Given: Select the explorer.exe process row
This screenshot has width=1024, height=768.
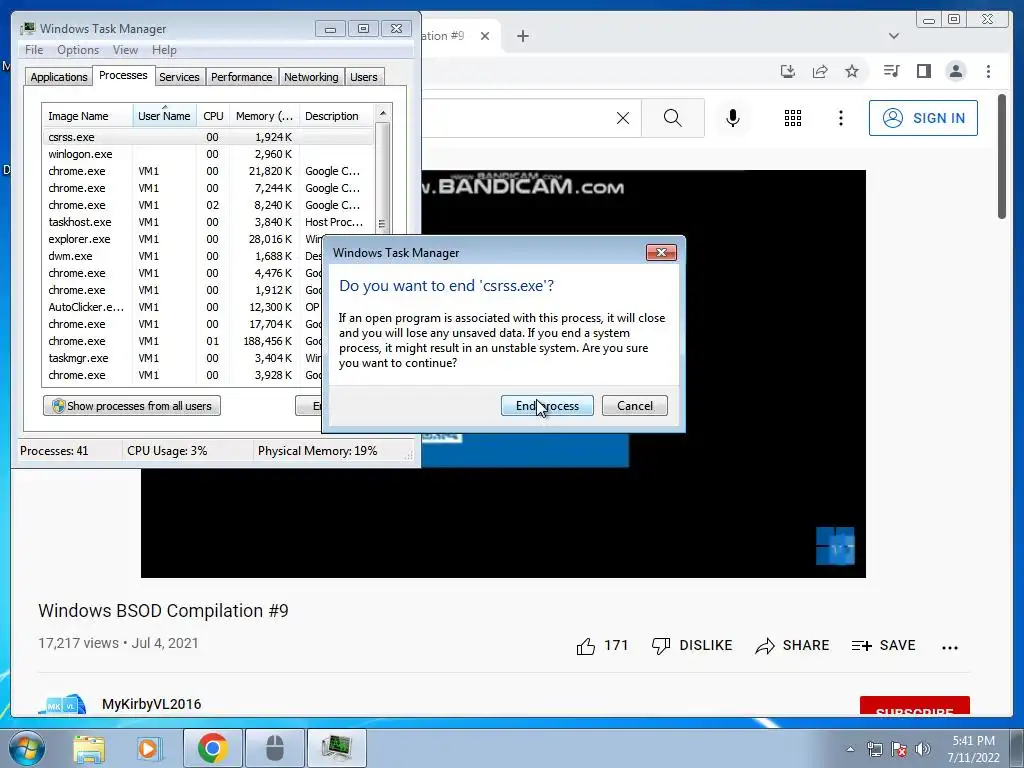Looking at the screenshot, I should [x=183, y=239].
